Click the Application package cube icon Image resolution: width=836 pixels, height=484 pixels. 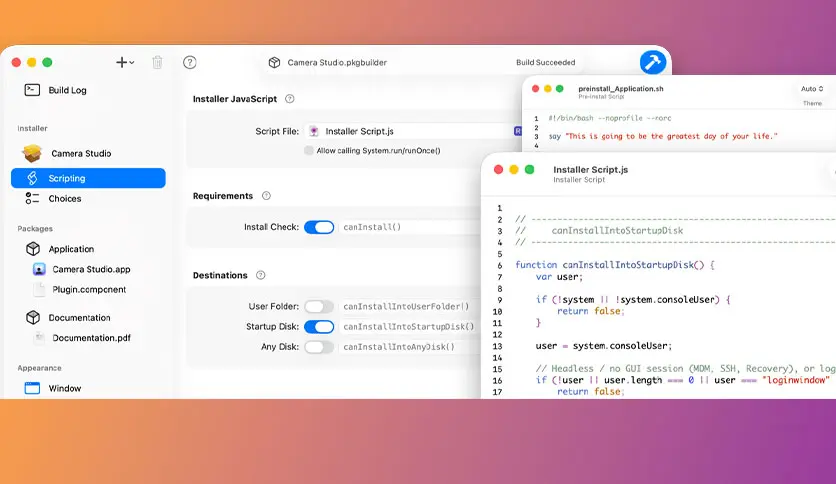pos(33,248)
